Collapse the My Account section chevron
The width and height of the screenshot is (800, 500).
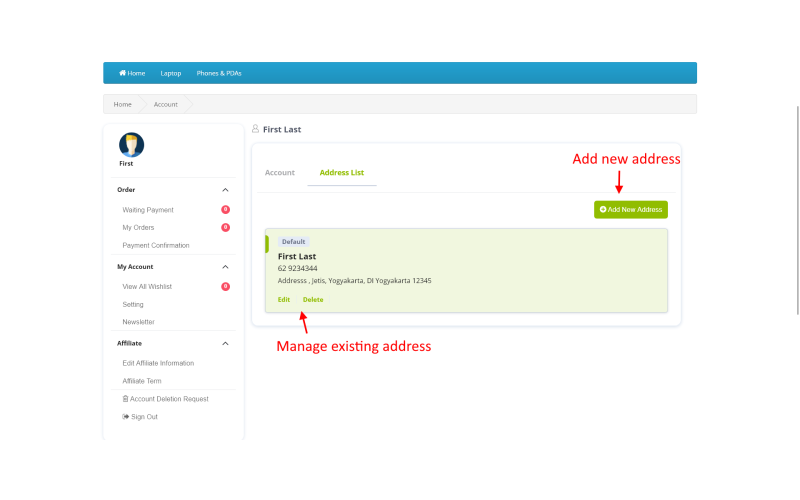[226, 267]
